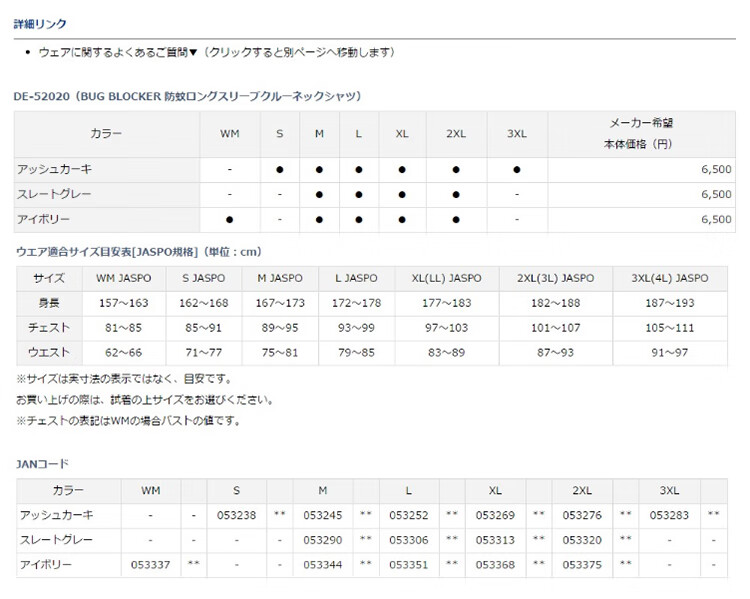Select JAN code 053269

[495, 515]
